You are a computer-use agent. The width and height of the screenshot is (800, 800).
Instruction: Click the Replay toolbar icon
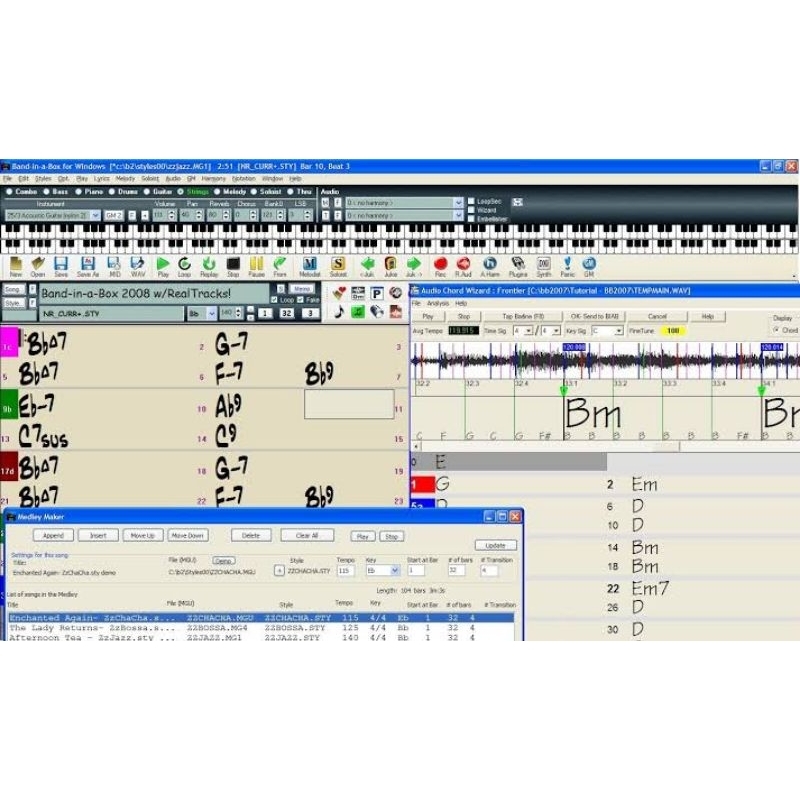coord(209,267)
